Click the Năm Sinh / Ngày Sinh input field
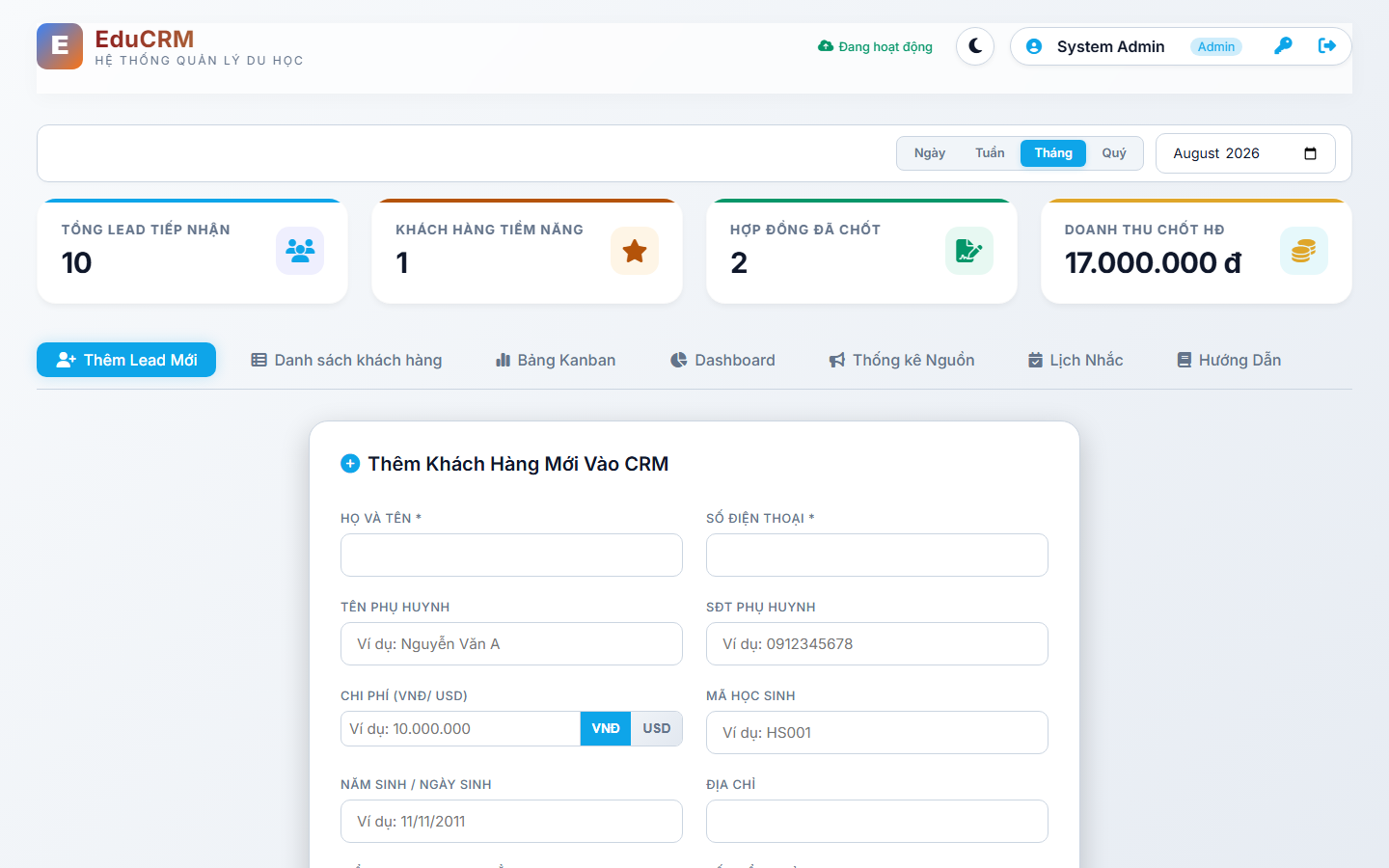This screenshot has width=1389, height=868. pos(511,822)
